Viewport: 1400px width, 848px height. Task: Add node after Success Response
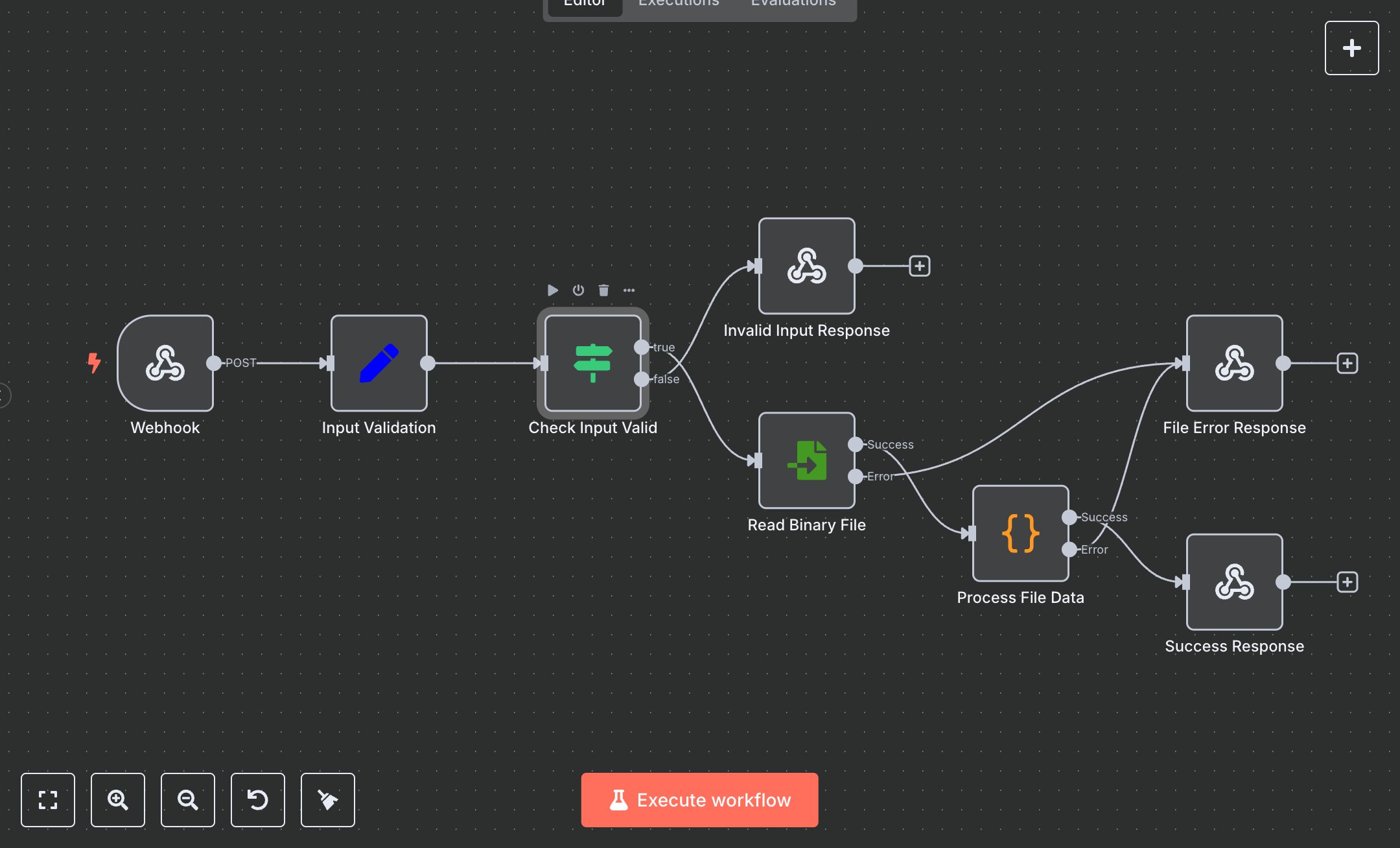[1346, 582]
